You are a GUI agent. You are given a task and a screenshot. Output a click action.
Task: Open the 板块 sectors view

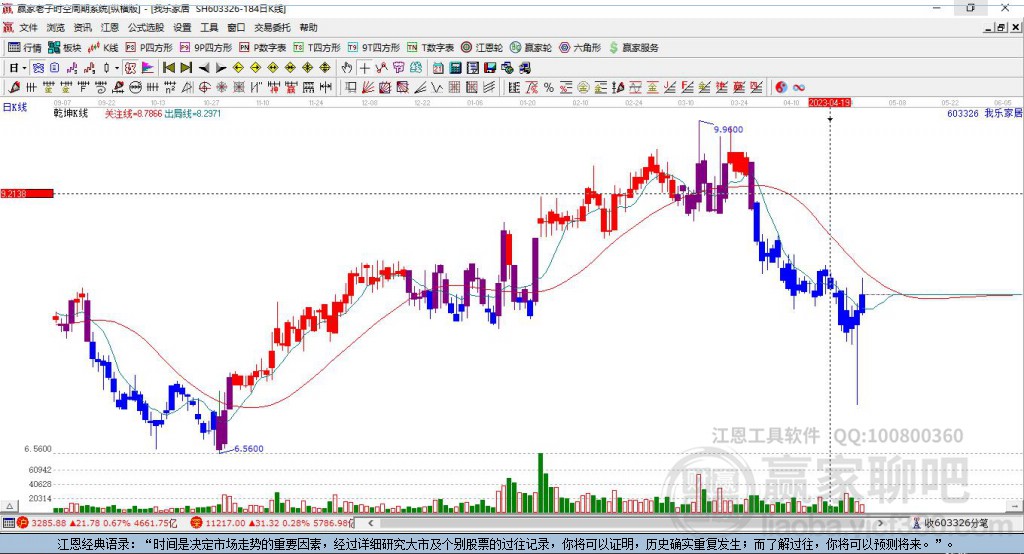[x=64, y=48]
